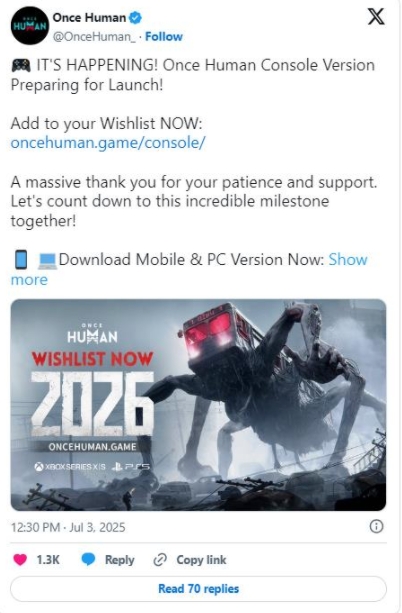The width and height of the screenshot is (402, 613).
Task: Open the 2026 Wishlist Now image
Action: tap(198, 405)
